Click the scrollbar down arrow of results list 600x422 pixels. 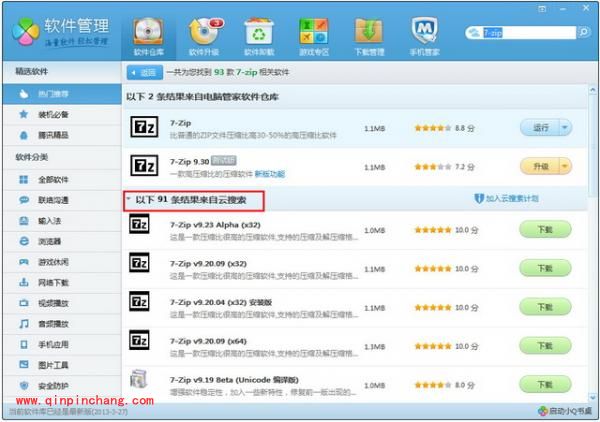(x=593, y=397)
